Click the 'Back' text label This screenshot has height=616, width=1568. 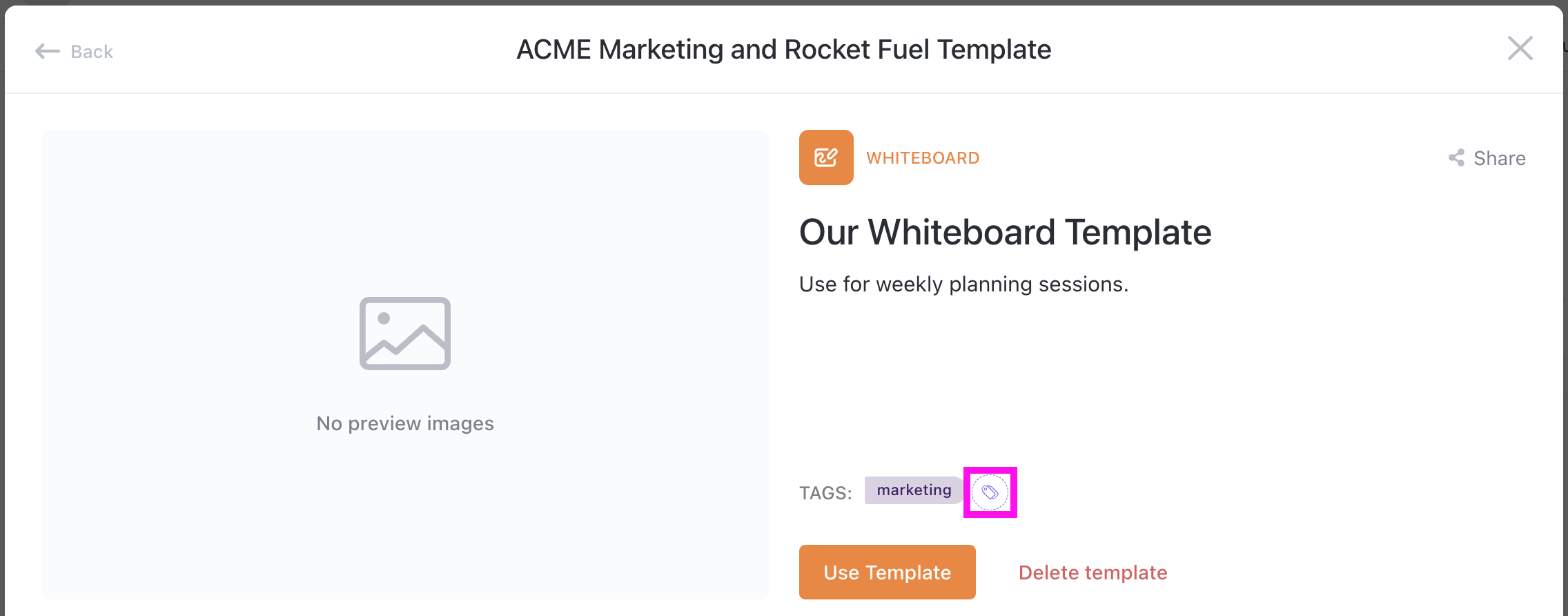(x=92, y=52)
